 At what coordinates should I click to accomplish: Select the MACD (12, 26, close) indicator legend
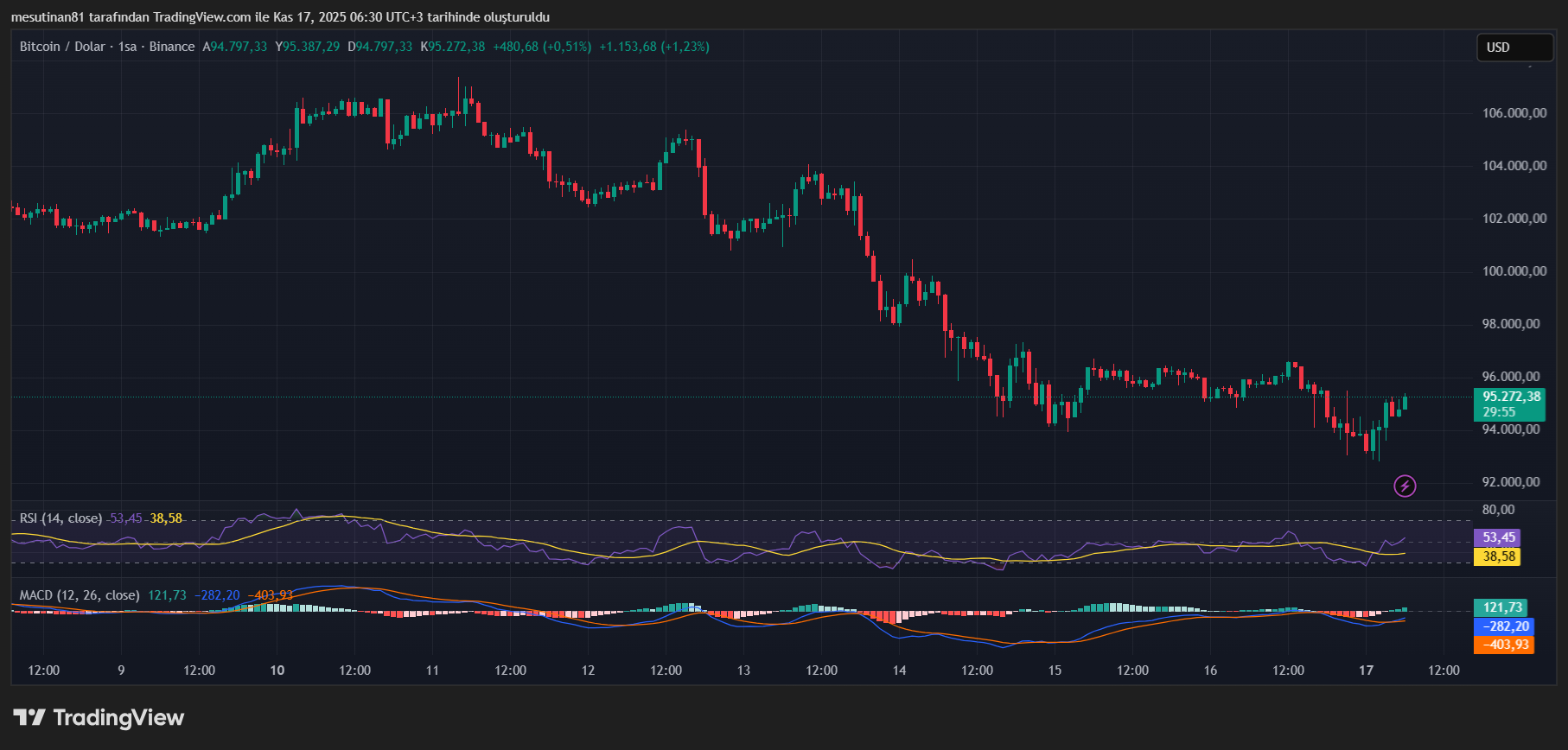tap(80, 595)
